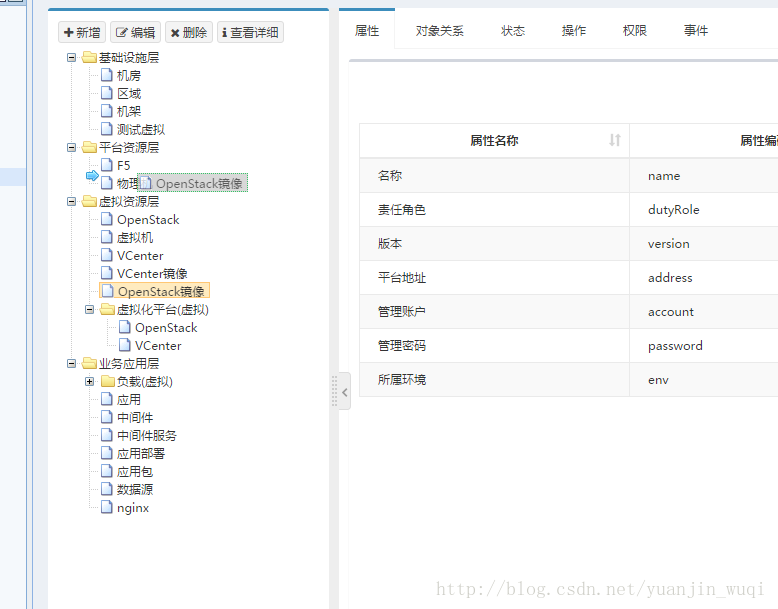The width and height of the screenshot is (778, 609).
Task: Select the F5 tree item
Action: pyautogui.click(x=124, y=165)
